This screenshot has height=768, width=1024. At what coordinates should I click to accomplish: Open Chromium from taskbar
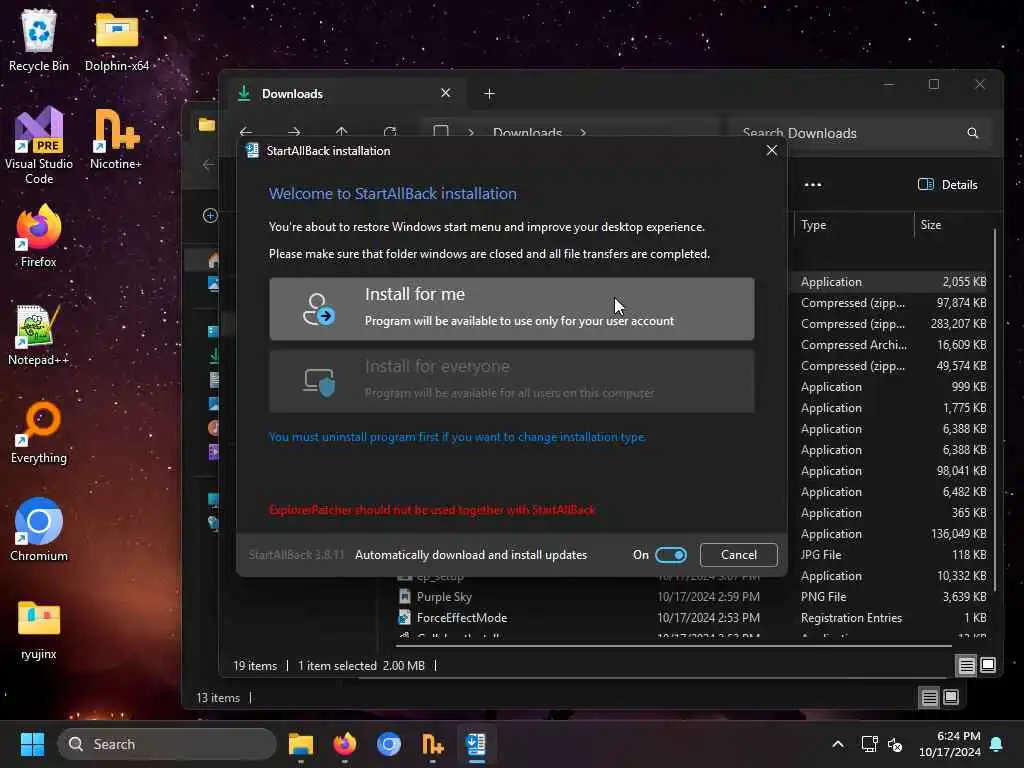[389, 744]
